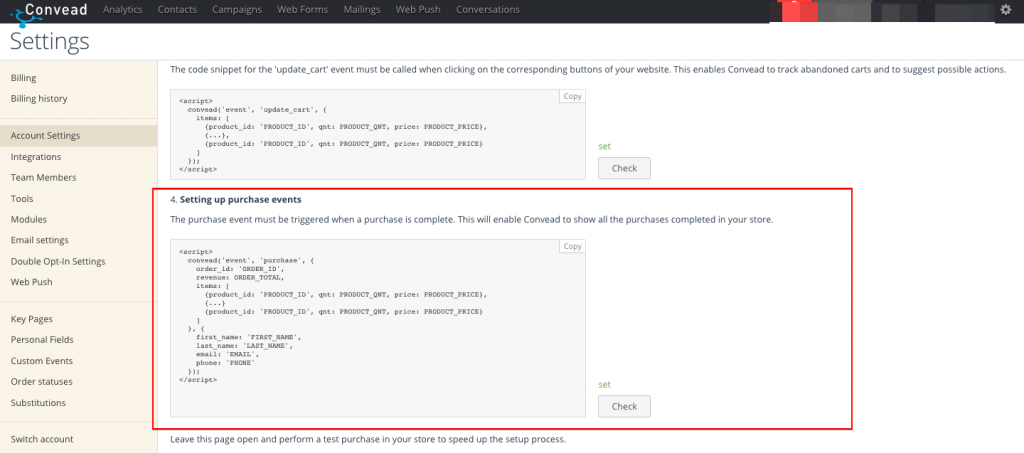Go to Team Members
Viewport: 1024px width, 453px height.
pos(43,178)
